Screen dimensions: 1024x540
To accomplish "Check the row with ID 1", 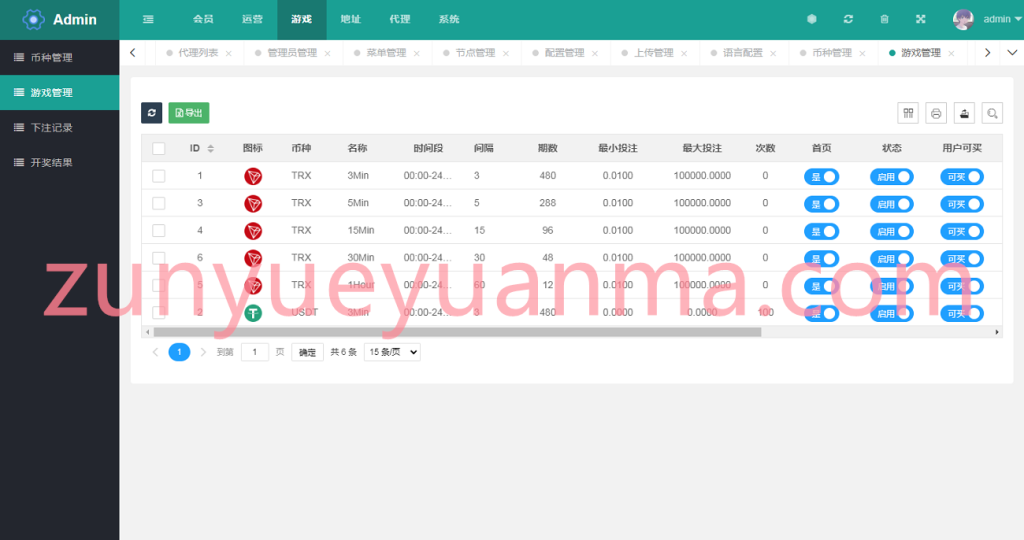I will click(159, 176).
